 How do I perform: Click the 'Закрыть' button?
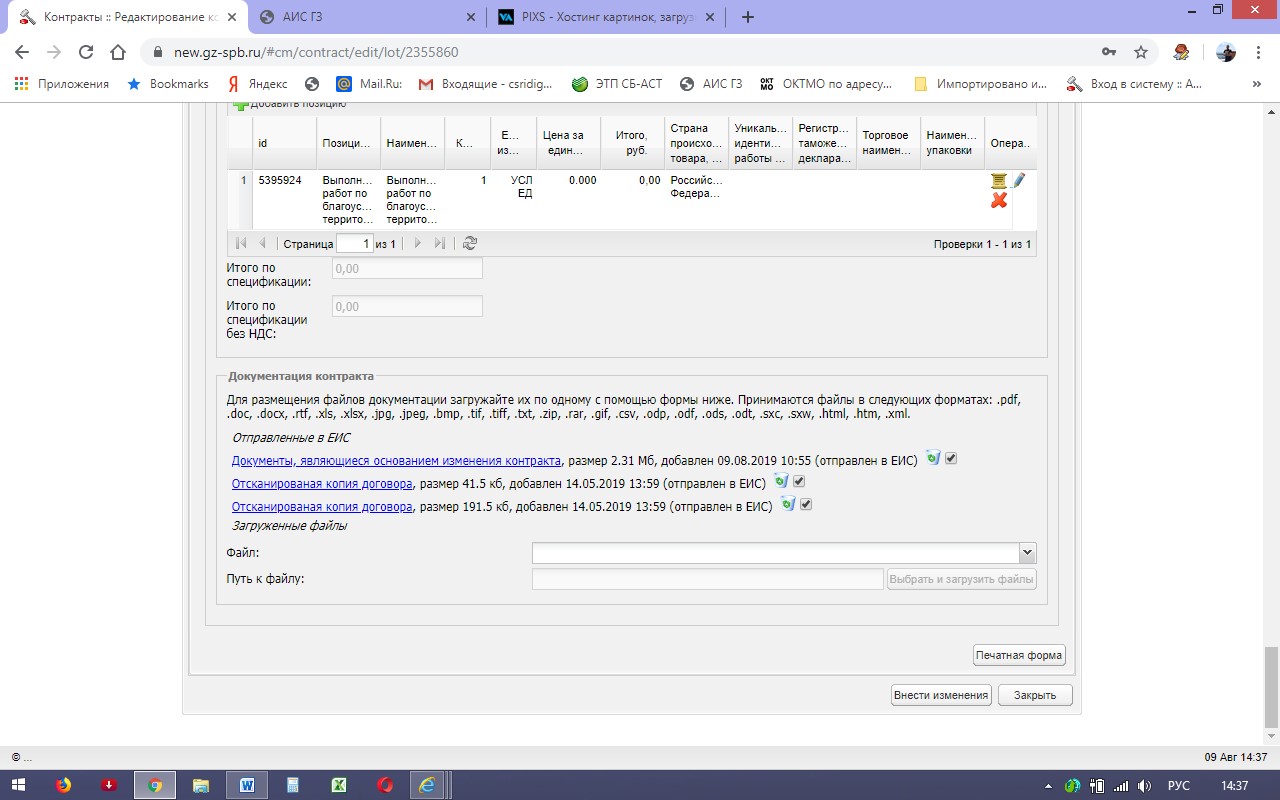tap(1035, 695)
